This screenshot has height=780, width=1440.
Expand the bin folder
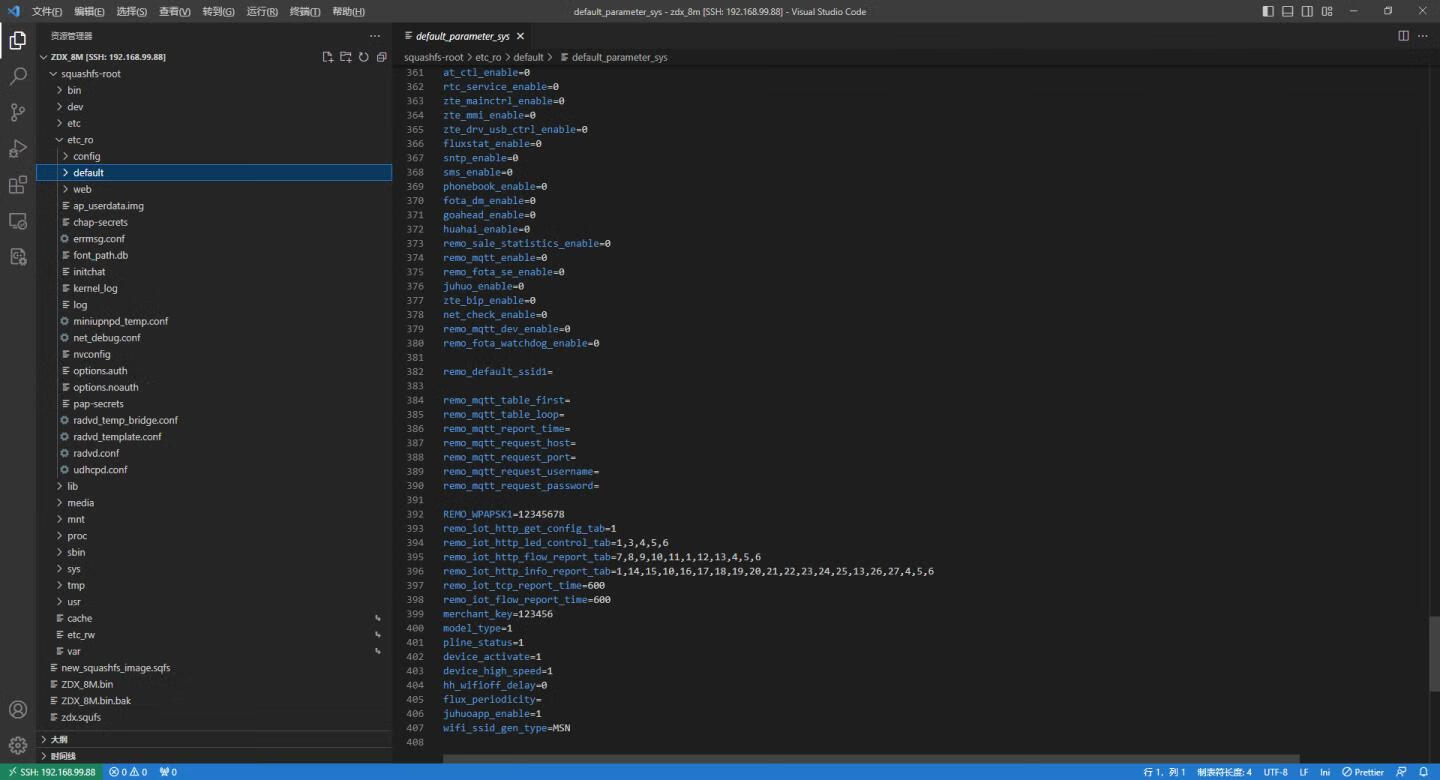pos(214,90)
